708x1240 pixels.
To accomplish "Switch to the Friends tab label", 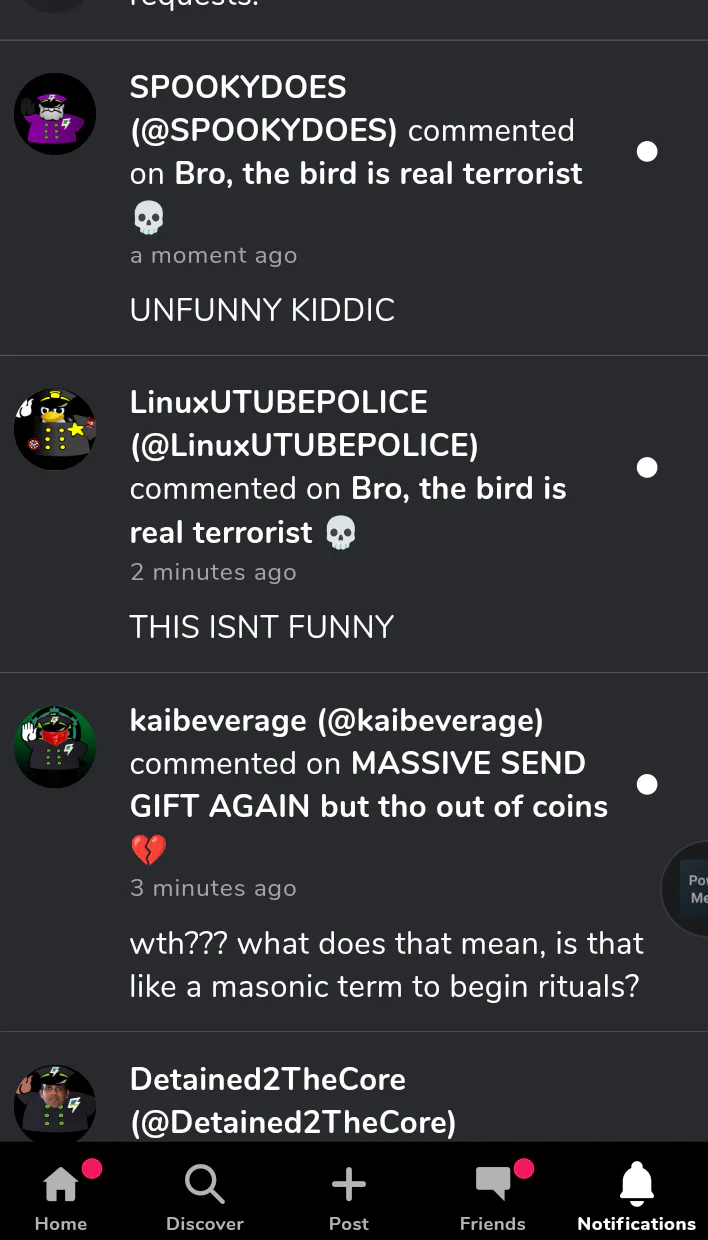I will [493, 1224].
